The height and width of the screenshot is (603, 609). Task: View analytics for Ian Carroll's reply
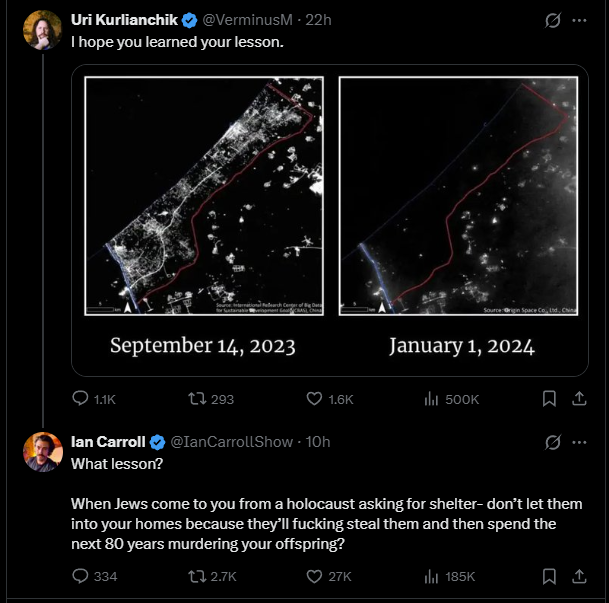pyautogui.click(x=433, y=576)
